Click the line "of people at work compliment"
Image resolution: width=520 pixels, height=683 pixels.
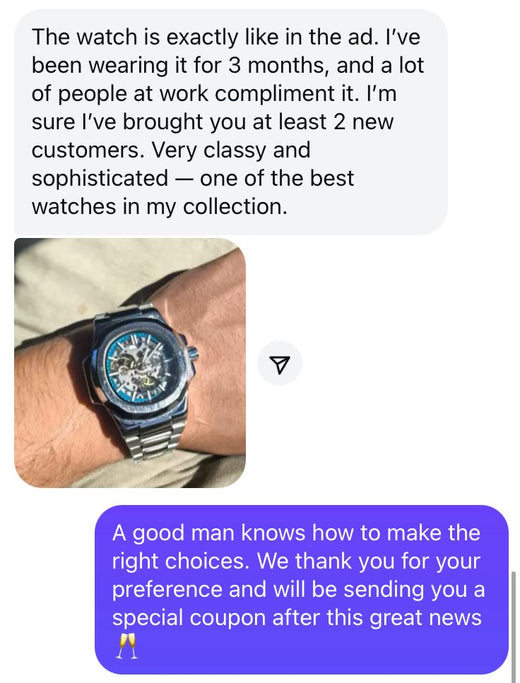[193, 93]
